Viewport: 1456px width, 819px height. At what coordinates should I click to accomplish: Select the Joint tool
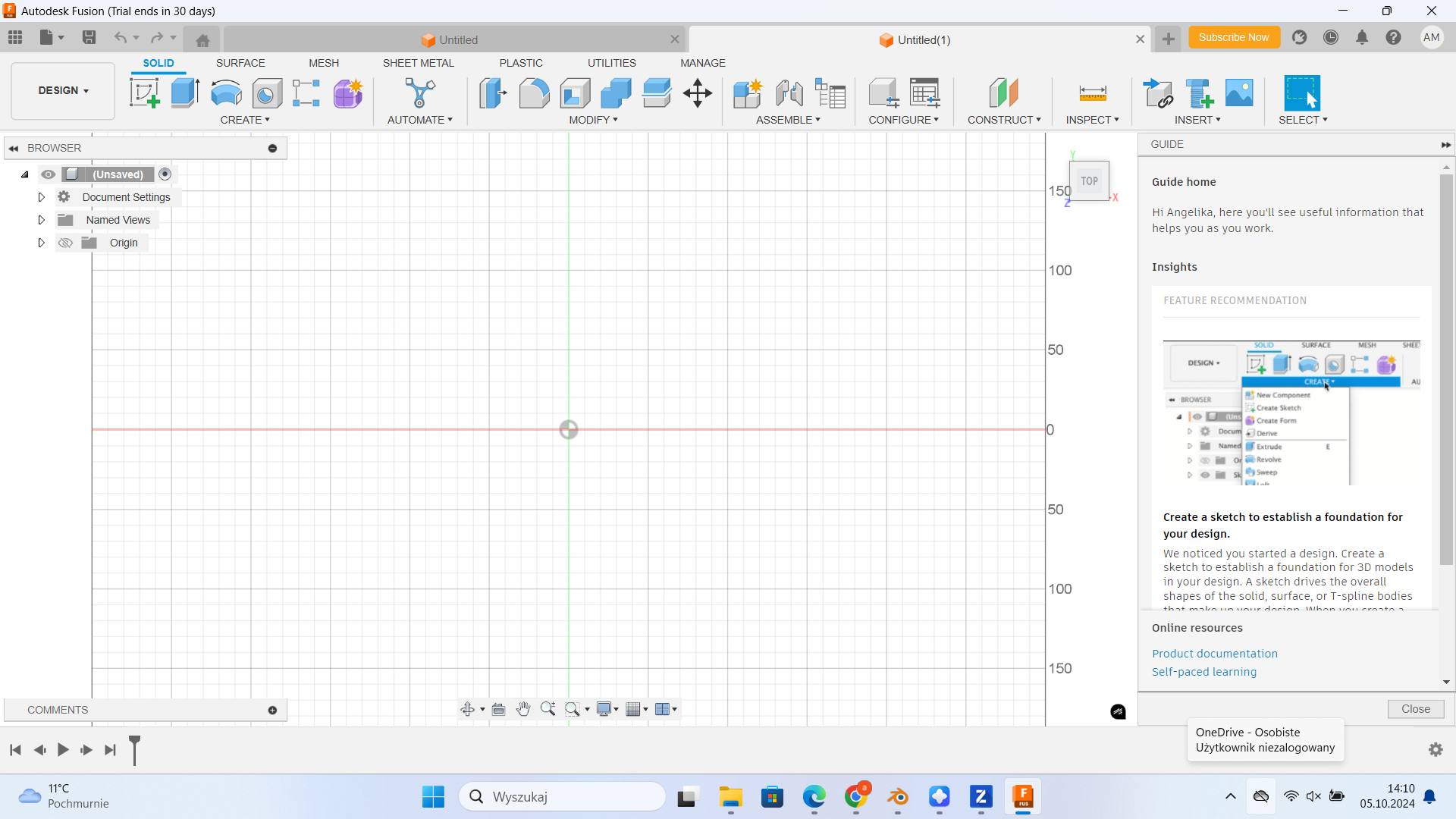[789, 93]
